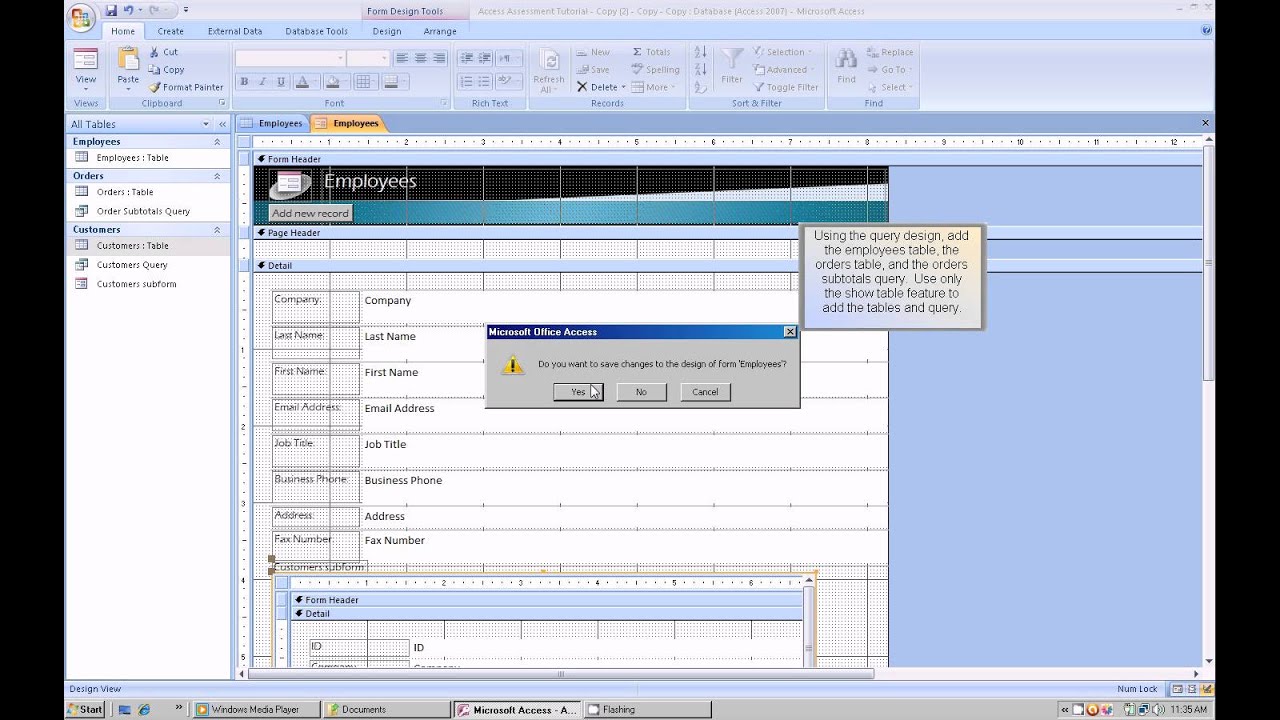The image size is (1280, 720).
Task: Open Selection filter dropdown
Action: point(783,52)
